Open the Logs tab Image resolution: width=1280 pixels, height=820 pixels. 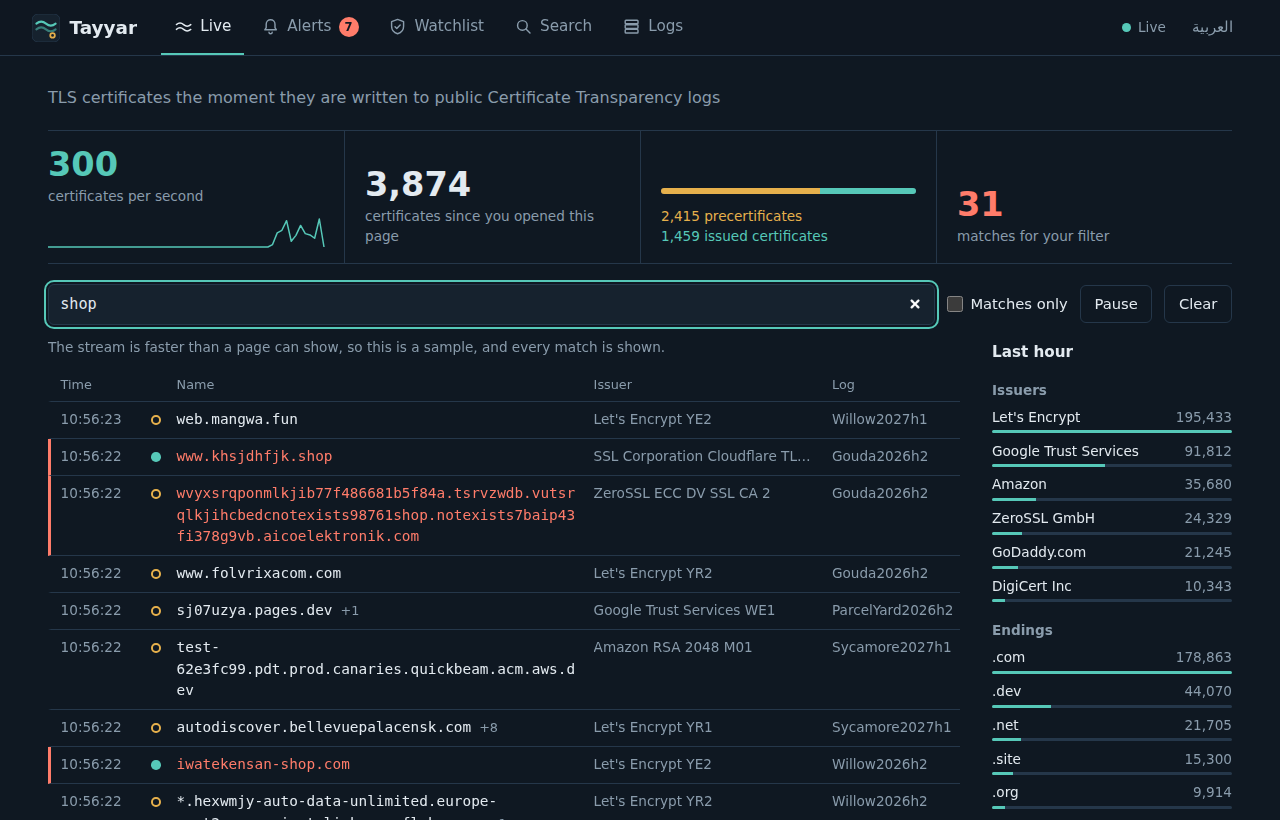tap(653, 27)
